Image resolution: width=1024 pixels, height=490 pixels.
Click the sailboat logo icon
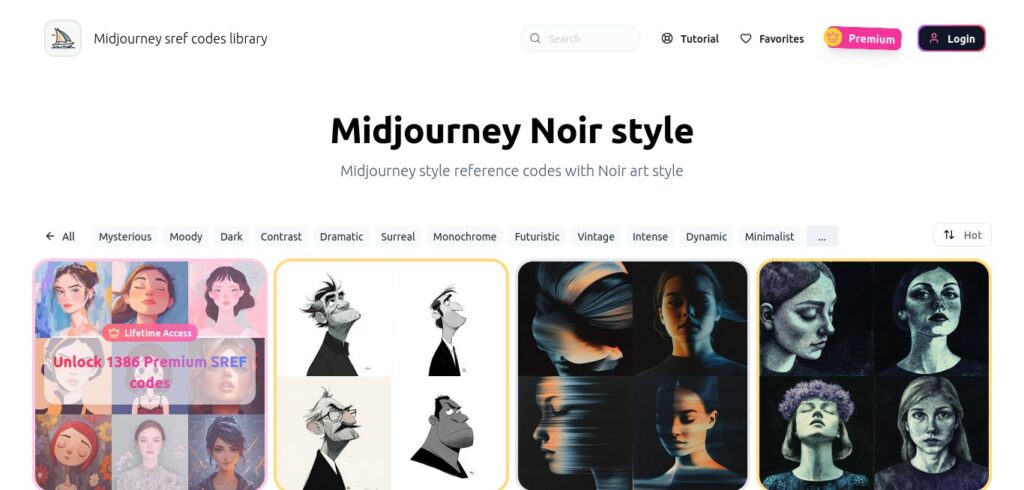[63, 39]
